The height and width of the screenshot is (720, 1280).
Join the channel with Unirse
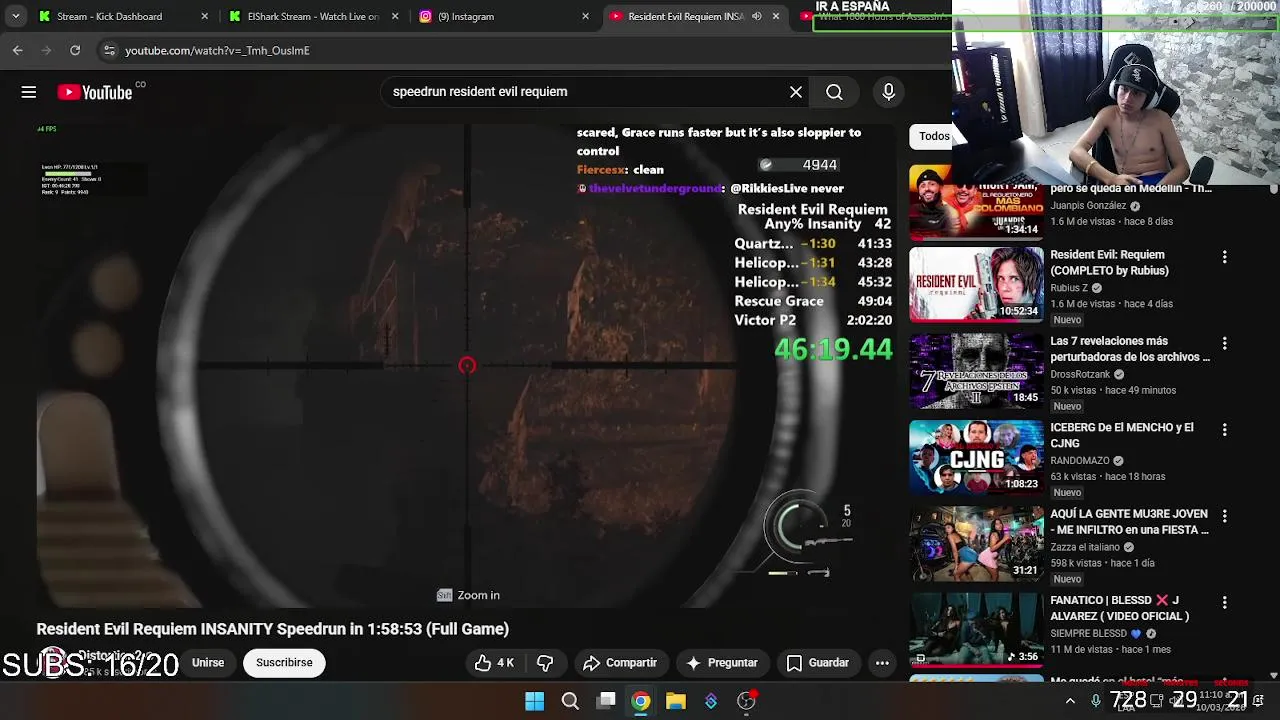[x=208, y=663]
